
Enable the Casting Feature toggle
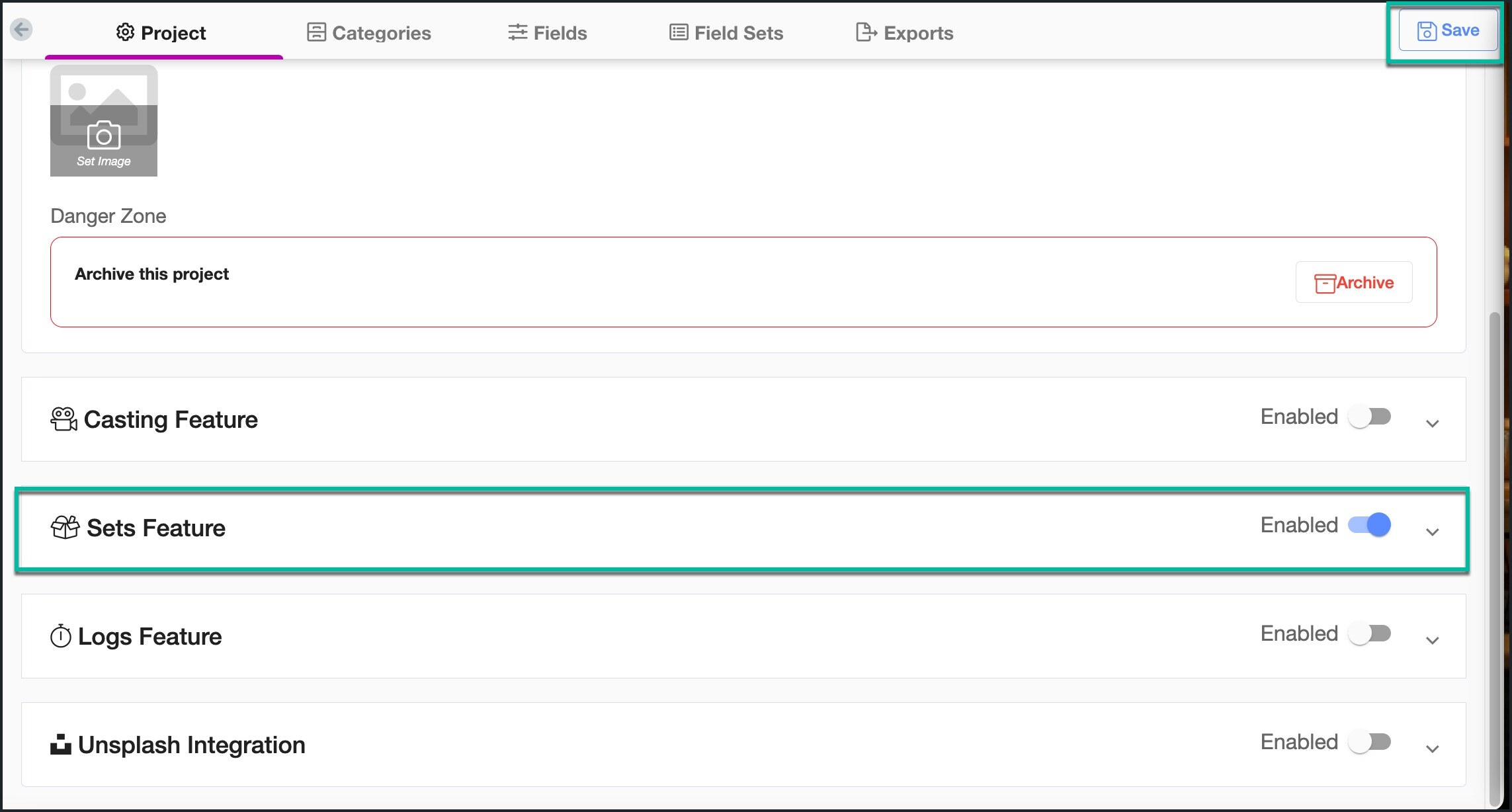coord(1370,417)
